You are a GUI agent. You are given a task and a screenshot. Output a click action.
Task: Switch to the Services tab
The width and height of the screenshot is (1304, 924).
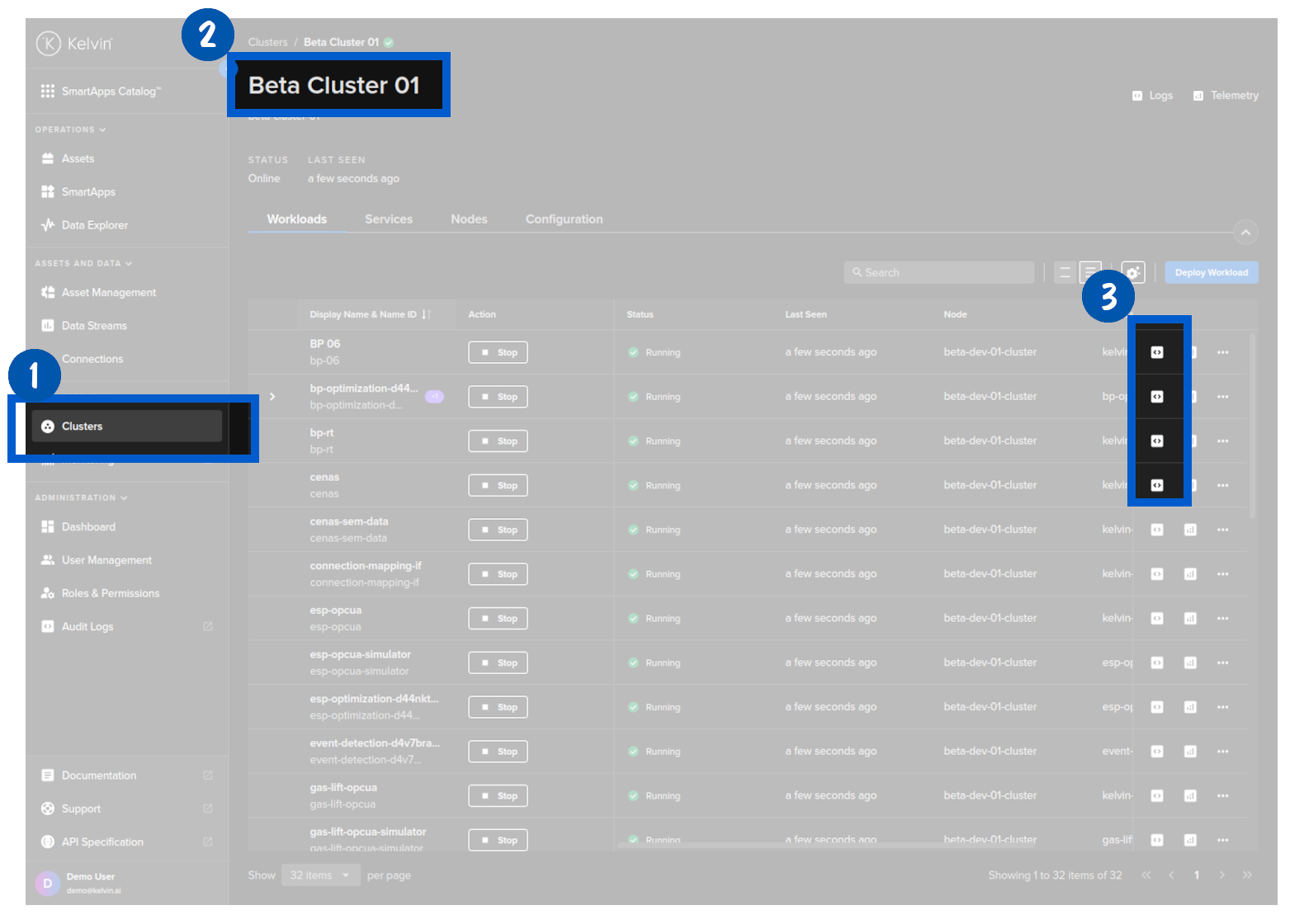(x=389, y=219)
